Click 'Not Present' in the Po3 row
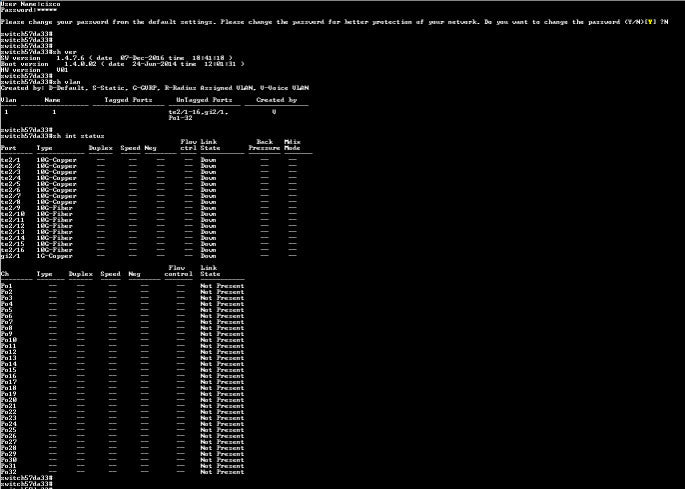The image size is (685, 489). 222,298
